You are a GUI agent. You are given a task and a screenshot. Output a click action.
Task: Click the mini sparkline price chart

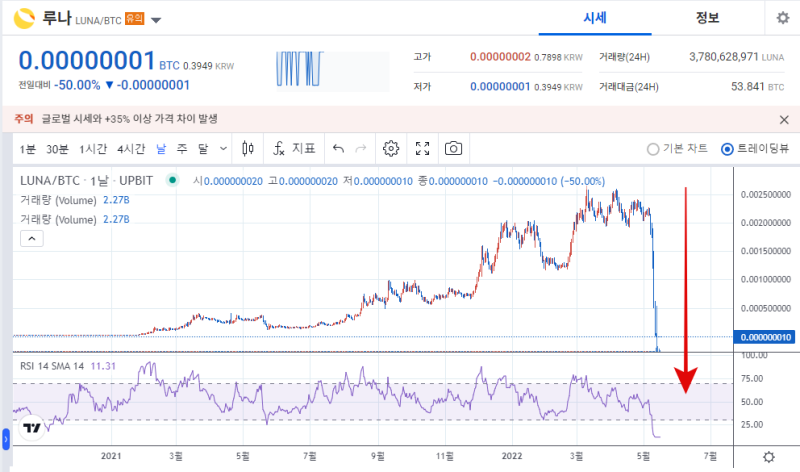point(332,71)
